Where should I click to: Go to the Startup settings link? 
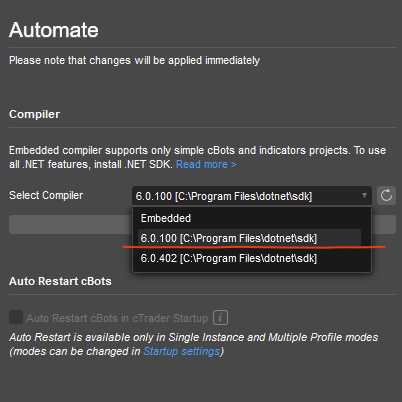[182, 351]
